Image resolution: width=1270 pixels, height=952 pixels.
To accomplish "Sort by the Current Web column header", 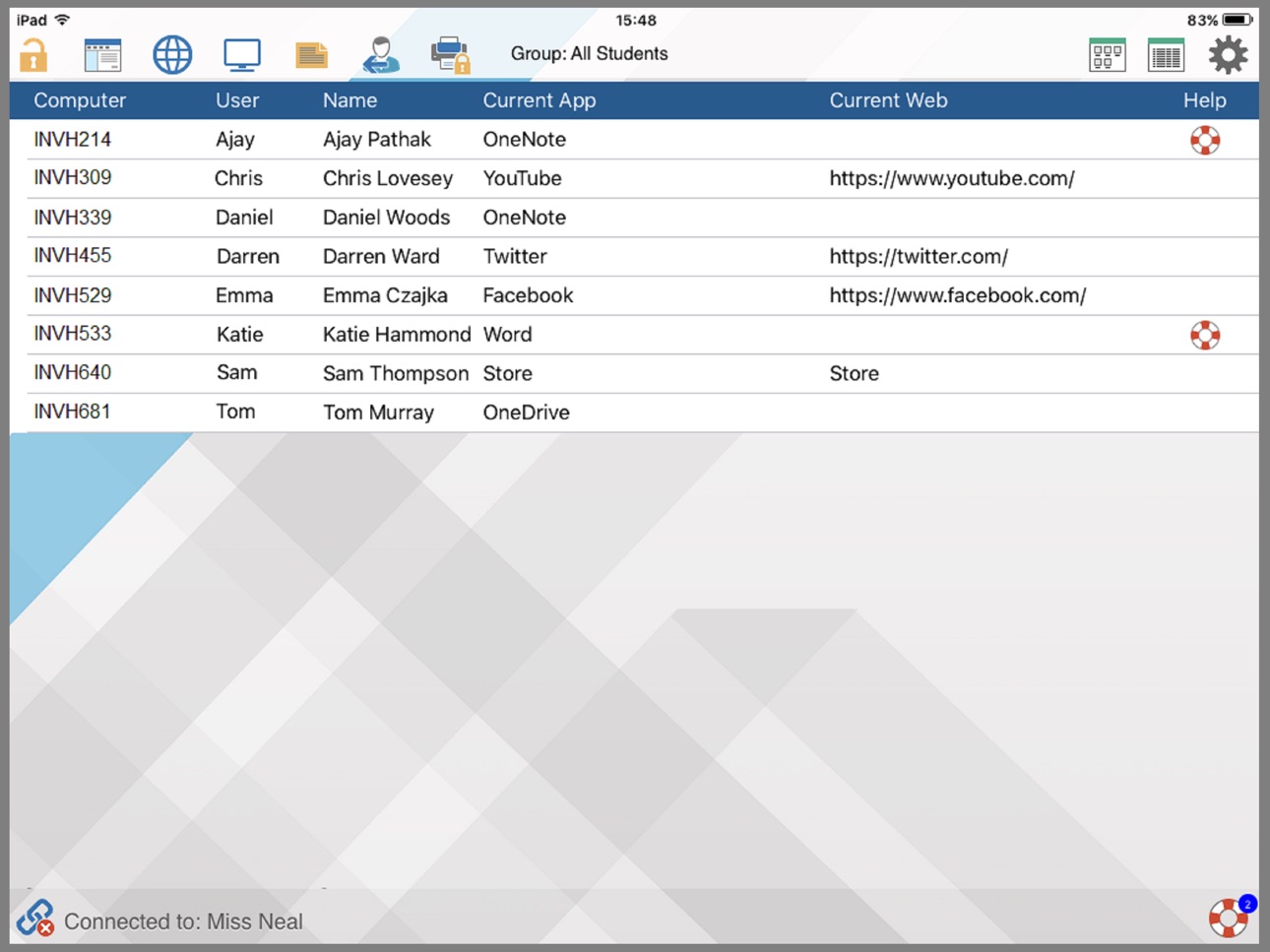I will [x=888, y=100].
